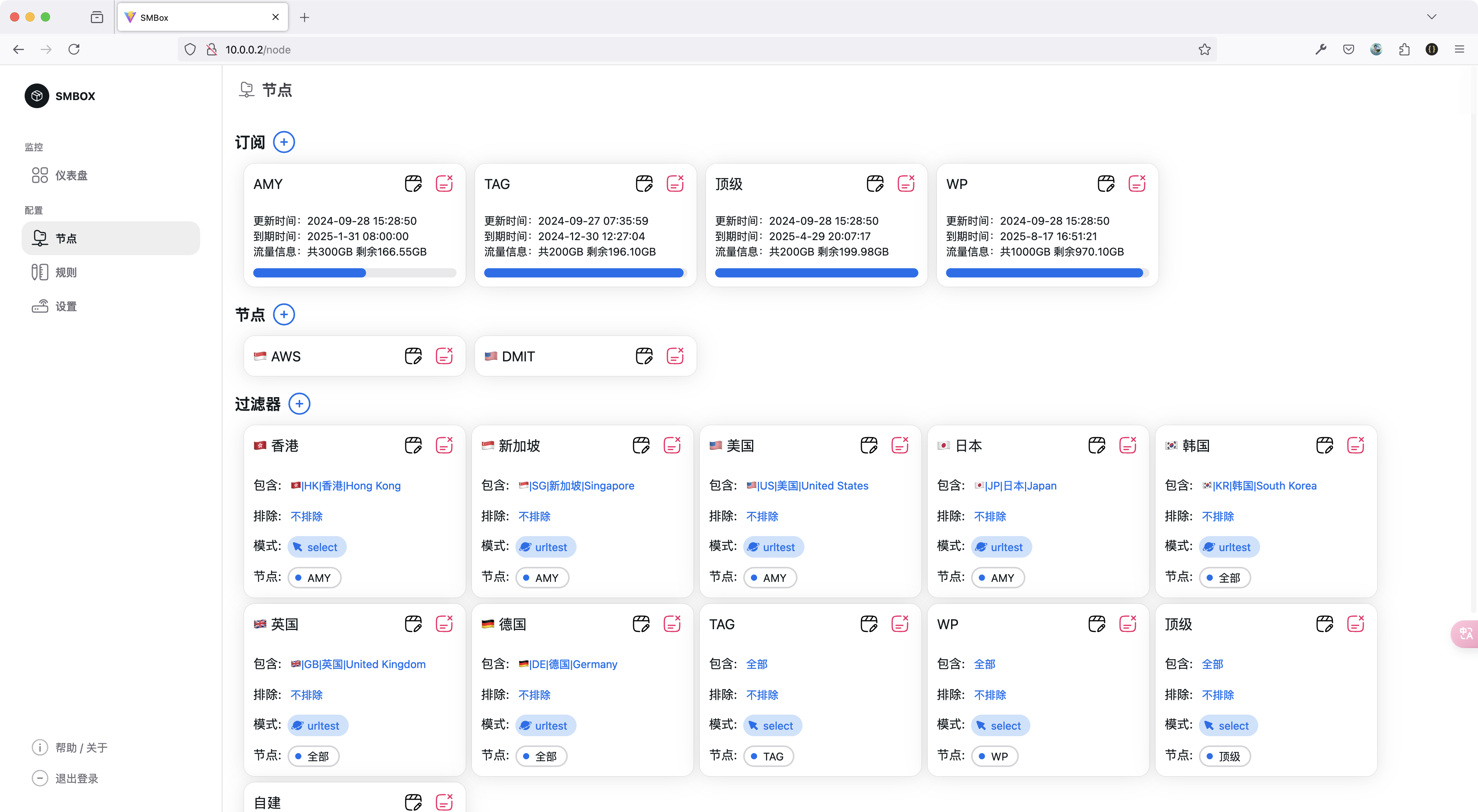Screen dimensions: 1478x812
Task: Open the browser hamburger menu
Action: coord(1459,49)
